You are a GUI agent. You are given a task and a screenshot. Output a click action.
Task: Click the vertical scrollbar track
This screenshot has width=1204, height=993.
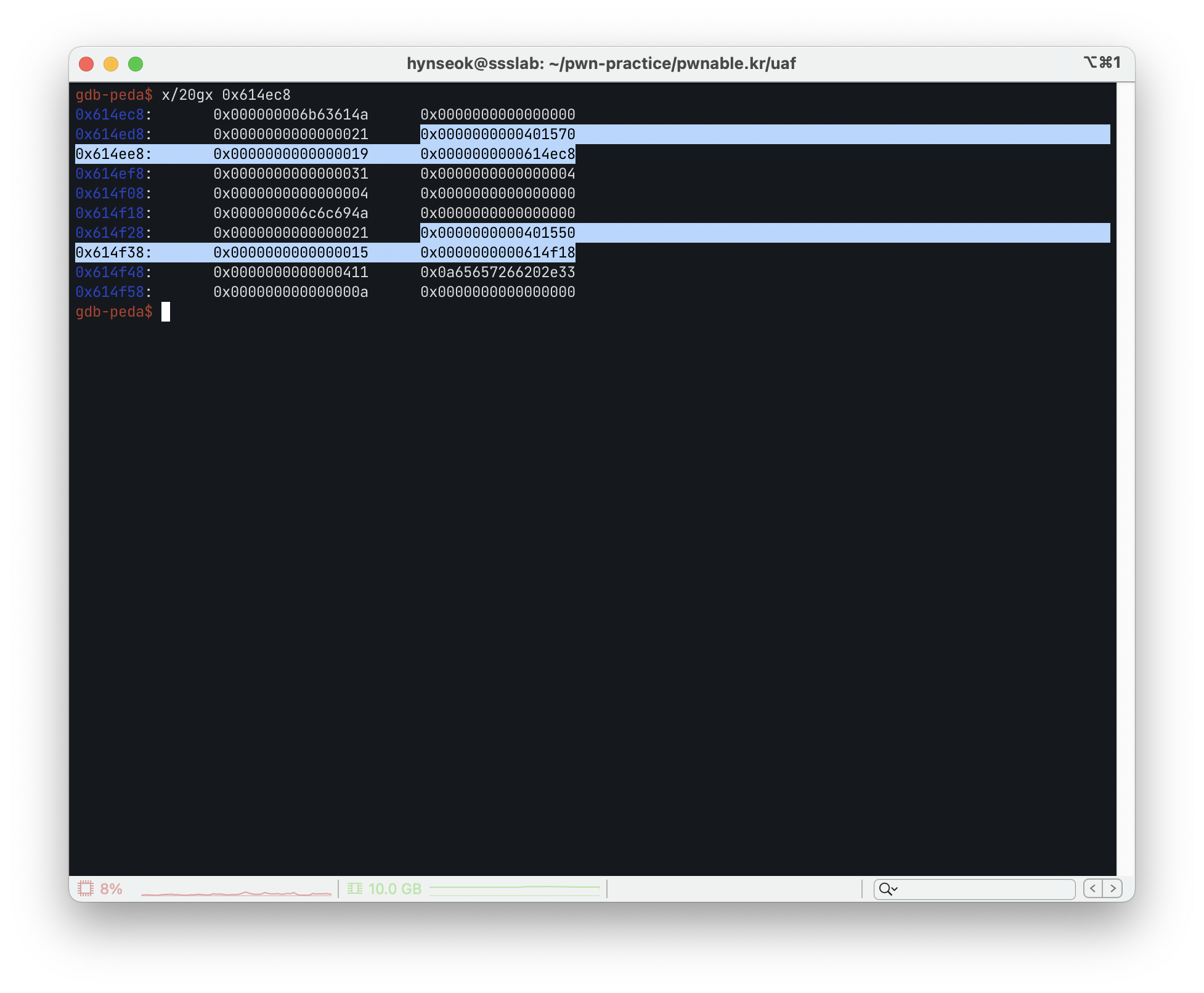click(1125, 478)
